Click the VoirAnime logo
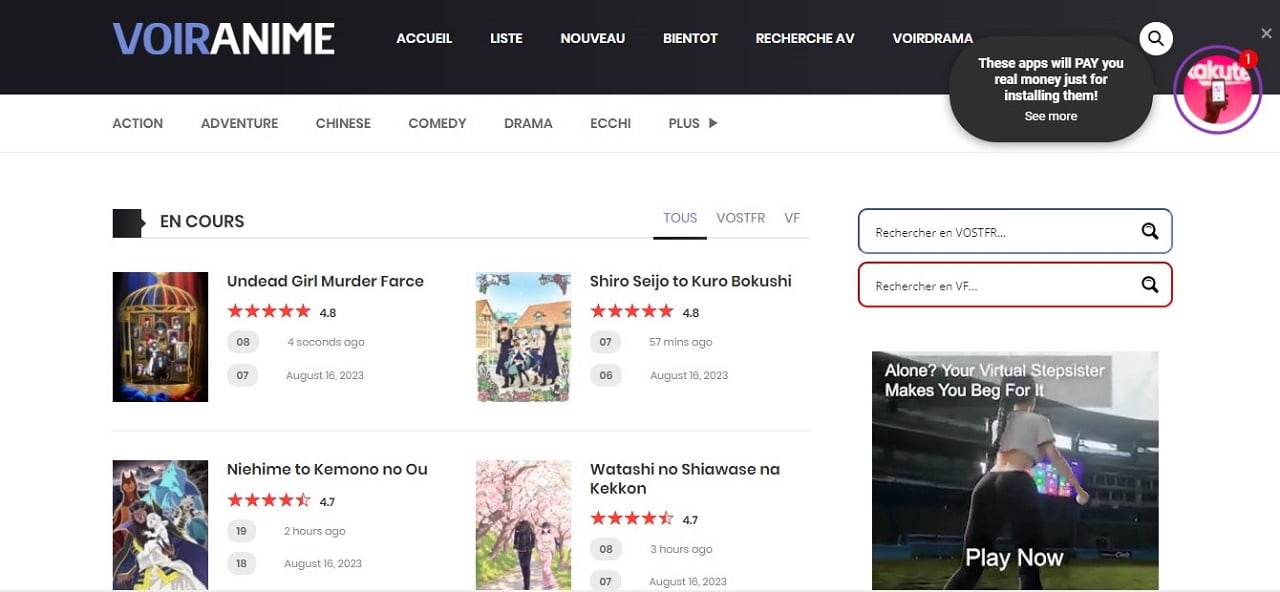 point(223,39)
